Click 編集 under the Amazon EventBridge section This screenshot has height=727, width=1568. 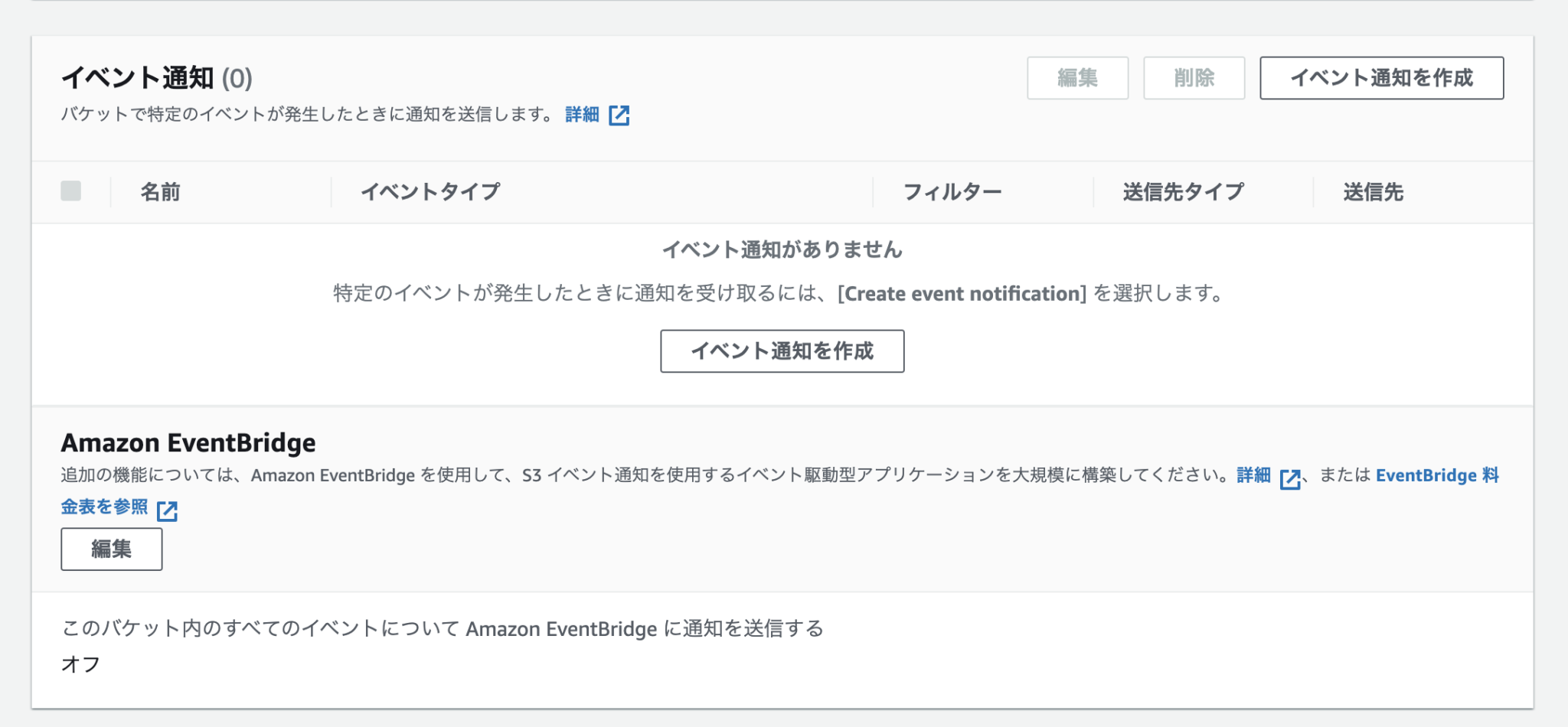[111, 549]
